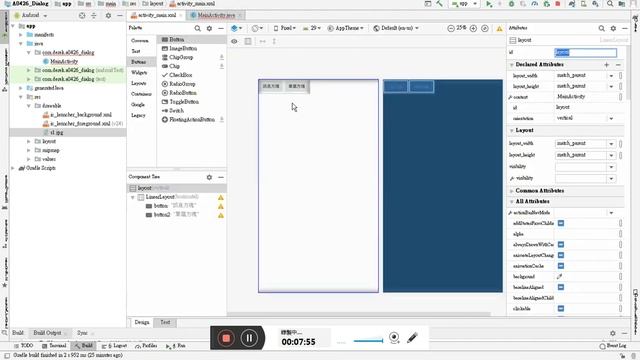Viewport: 640px width, 360px height.
Task: Open Profiler tool window
Action: coord(146,346)
